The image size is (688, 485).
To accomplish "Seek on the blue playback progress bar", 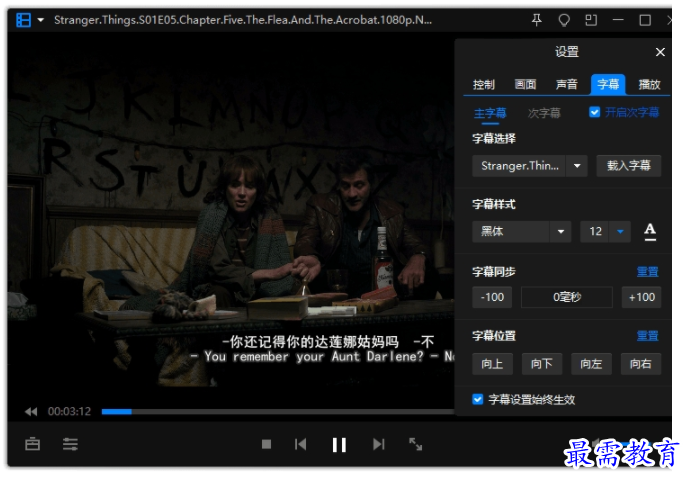I will [278, 412].
